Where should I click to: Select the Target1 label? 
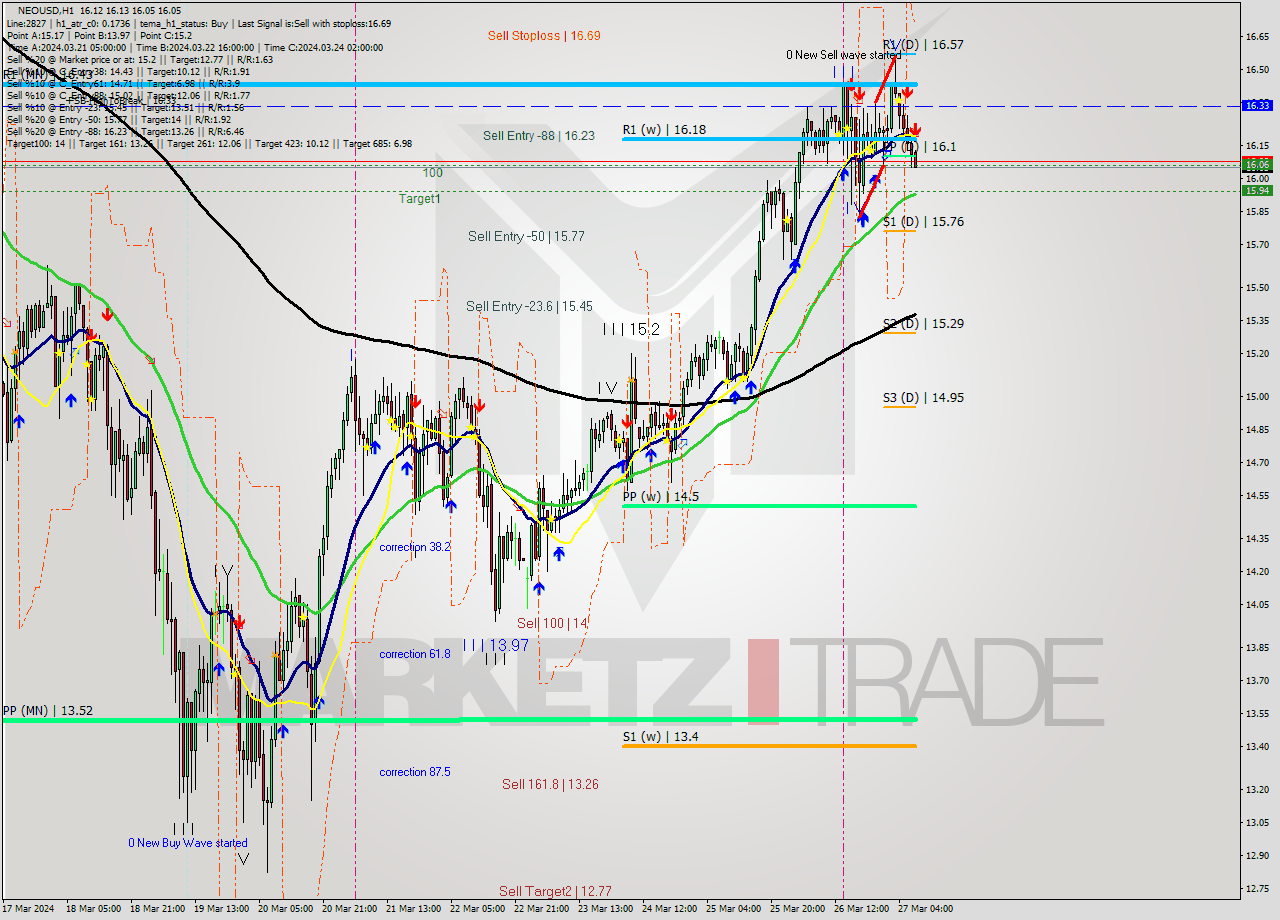coord(420,199)
